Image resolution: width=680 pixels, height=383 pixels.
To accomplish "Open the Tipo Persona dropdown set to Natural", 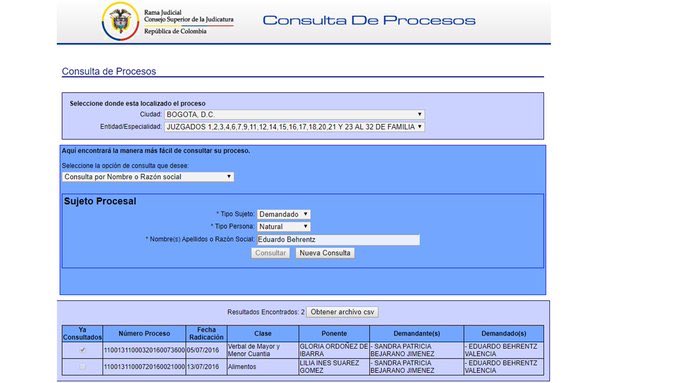I will [284, 226].
